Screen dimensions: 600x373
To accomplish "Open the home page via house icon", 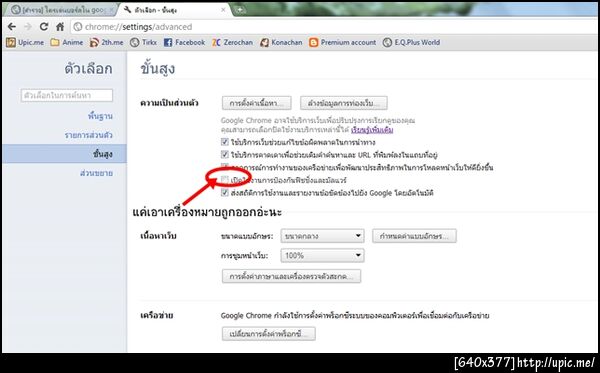I will tap(60, 26).
